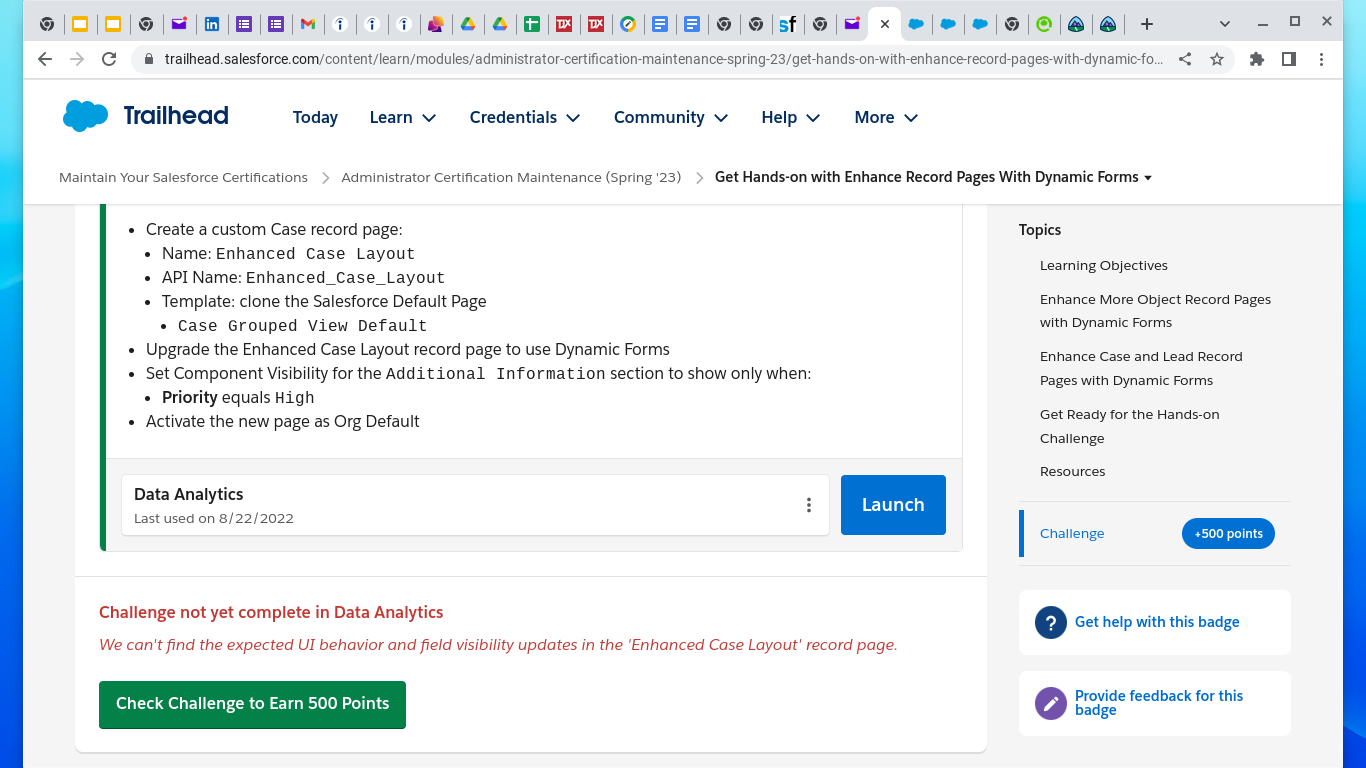
Task: Jump to Get Ready for the Hands-on Challenge
Action: point(1130,426)
